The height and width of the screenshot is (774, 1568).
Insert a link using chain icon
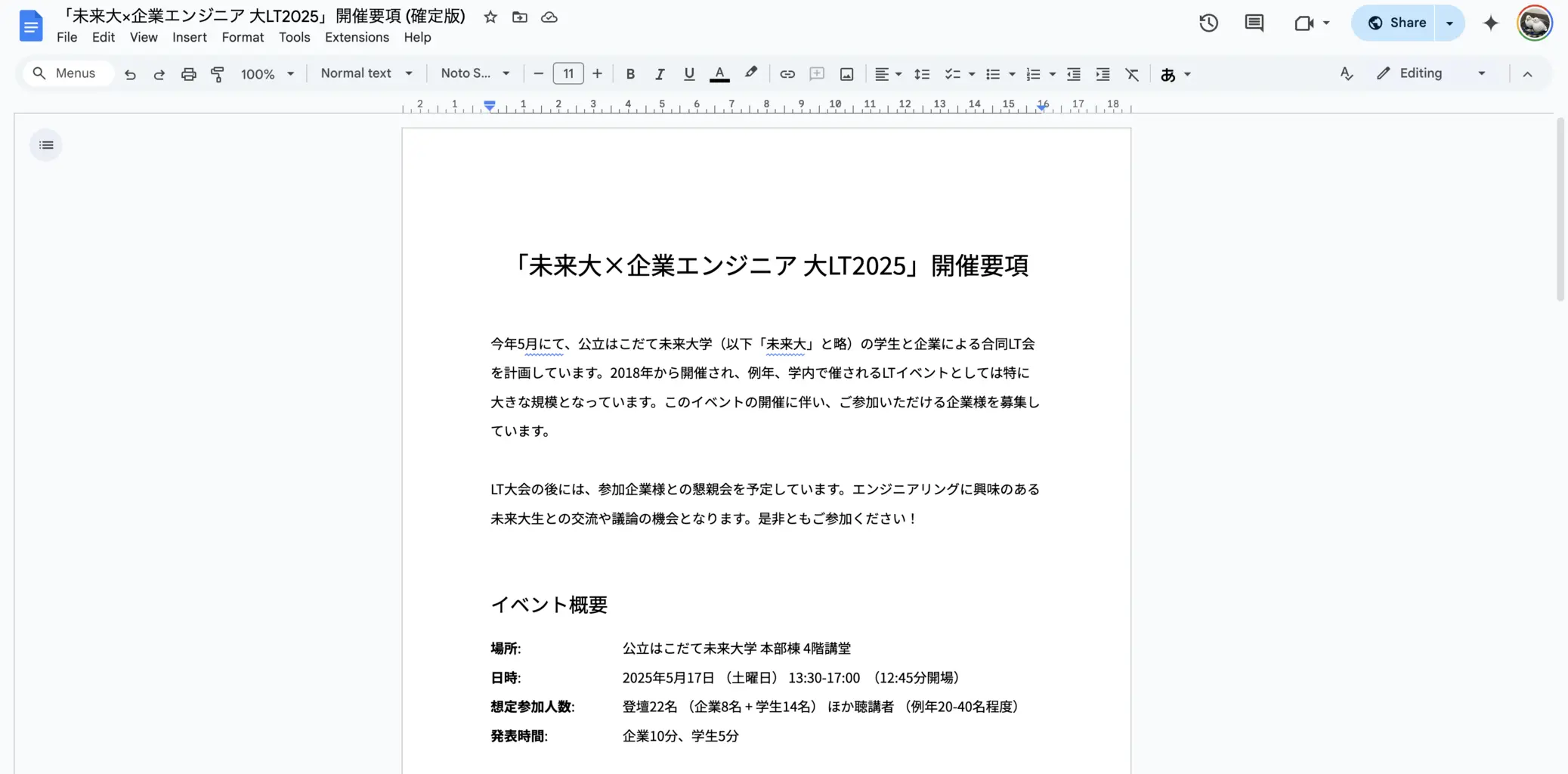click(x=787, y=74)
